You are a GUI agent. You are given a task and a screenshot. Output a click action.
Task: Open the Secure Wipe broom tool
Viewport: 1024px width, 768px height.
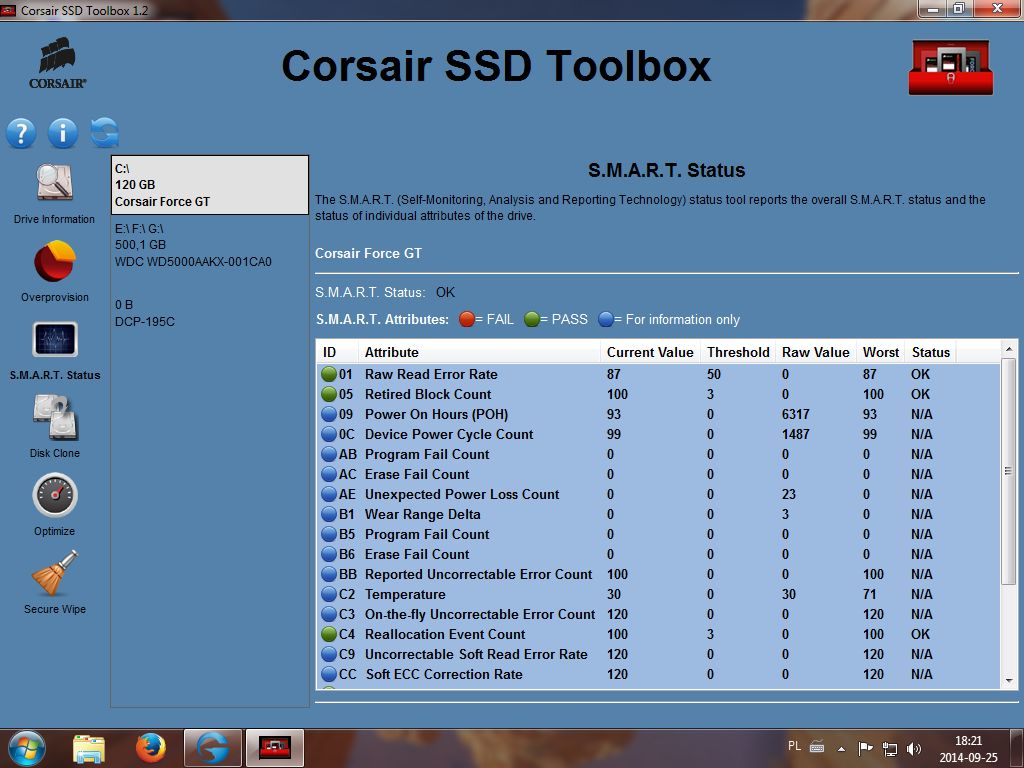54,581
